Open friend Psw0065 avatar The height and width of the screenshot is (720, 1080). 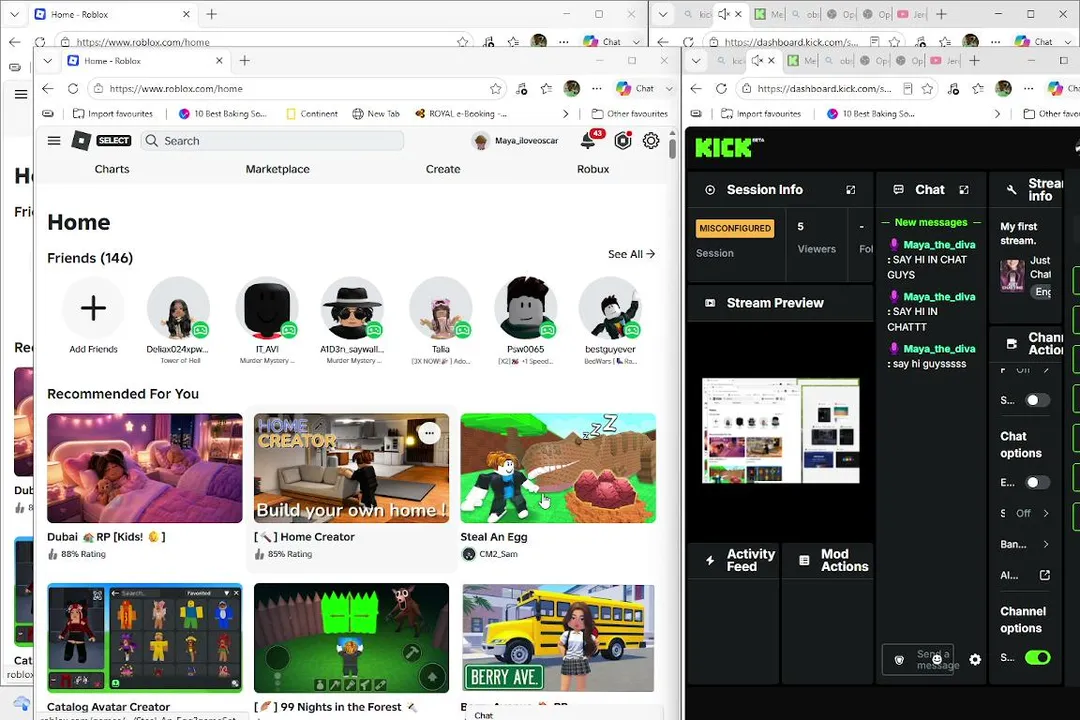526,308
